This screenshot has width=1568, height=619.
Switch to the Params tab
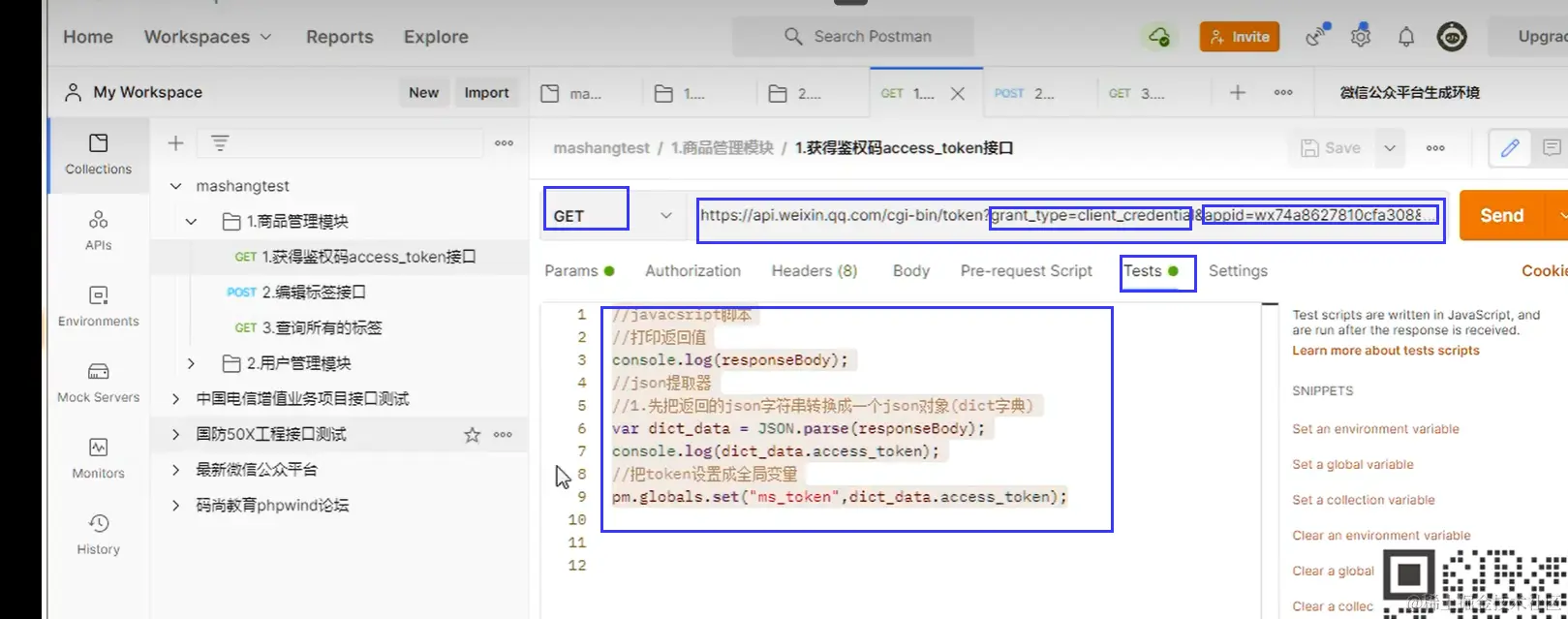579,271
